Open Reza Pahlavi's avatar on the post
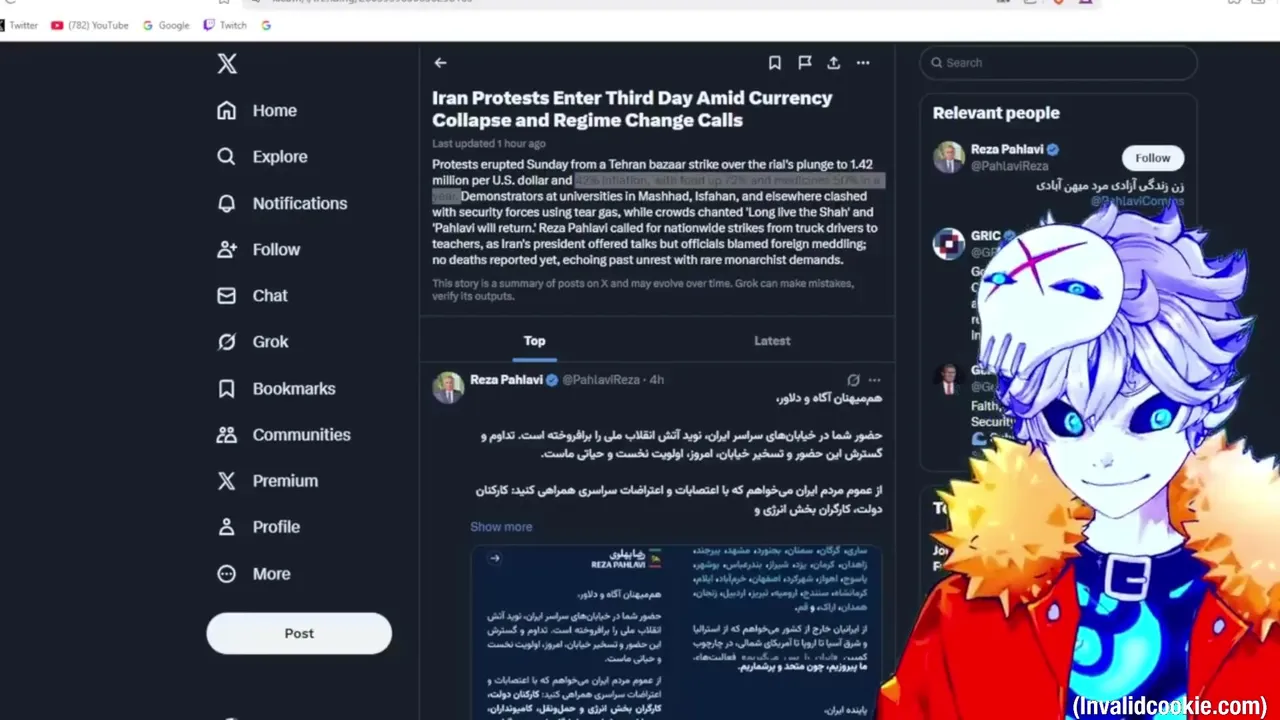 (448, 388)
